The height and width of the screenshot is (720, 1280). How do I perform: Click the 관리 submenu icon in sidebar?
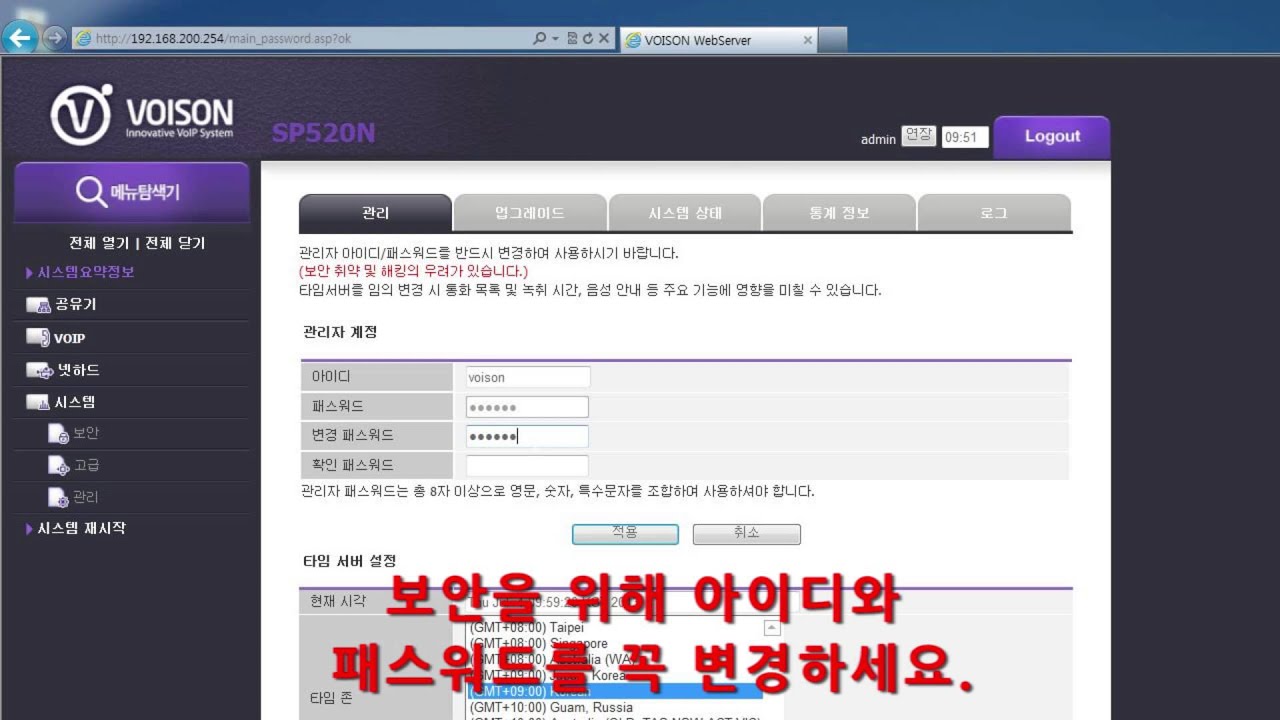pos(58,498)
